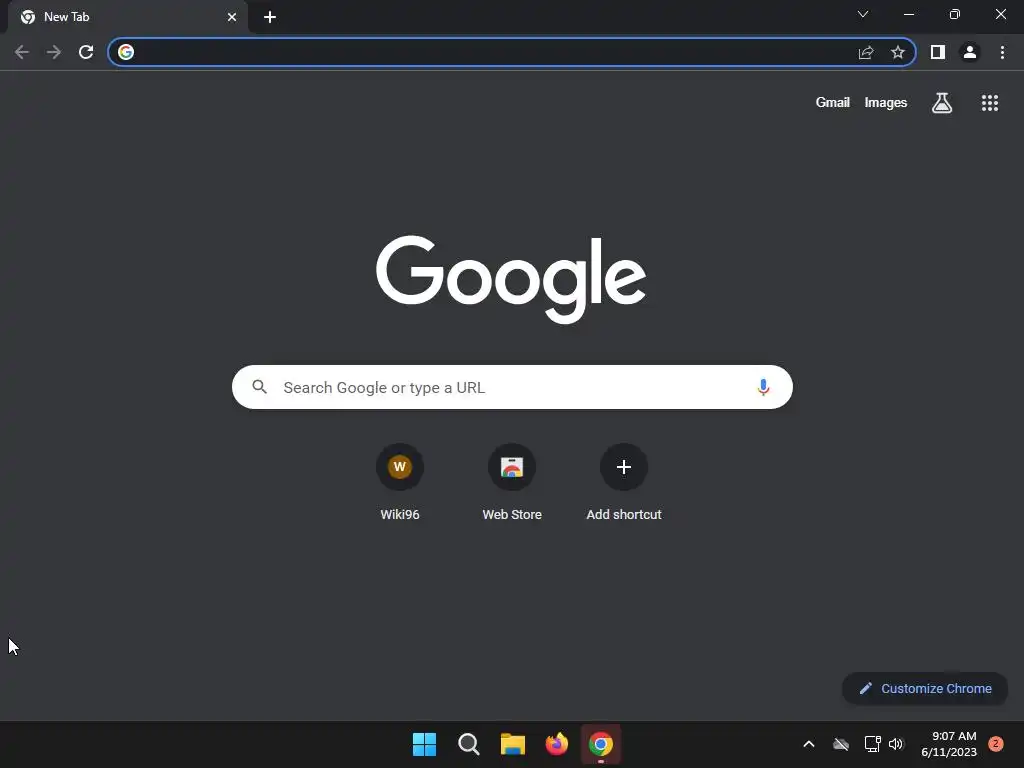
Task: Click the magnifier in Google search box
Action: pos(259,387)
